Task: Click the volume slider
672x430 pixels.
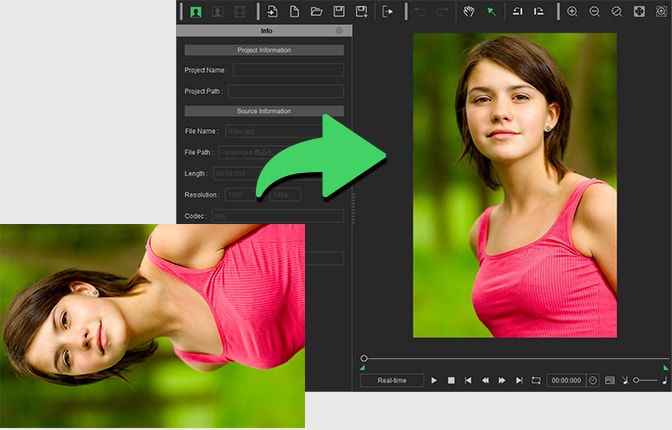Action: pos(646,380)
